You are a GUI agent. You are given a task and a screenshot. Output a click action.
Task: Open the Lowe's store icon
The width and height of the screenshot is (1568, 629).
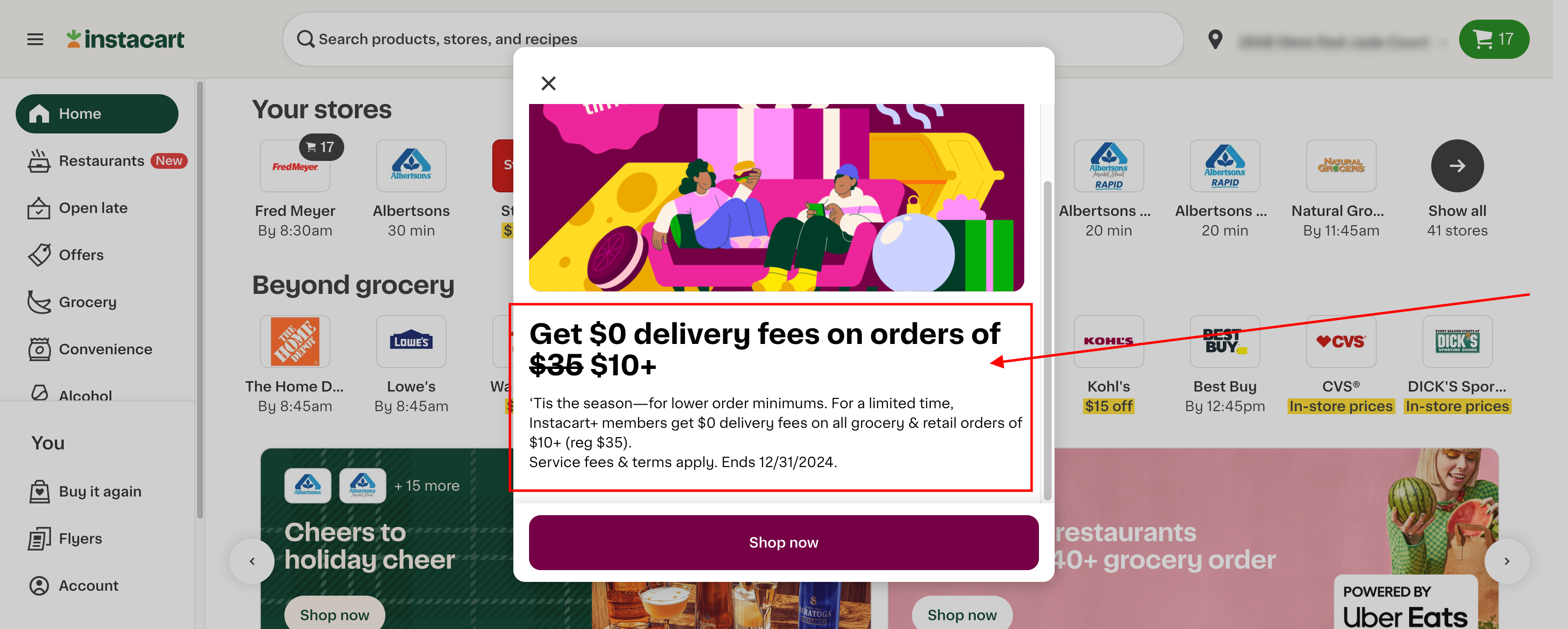[411, 341]
